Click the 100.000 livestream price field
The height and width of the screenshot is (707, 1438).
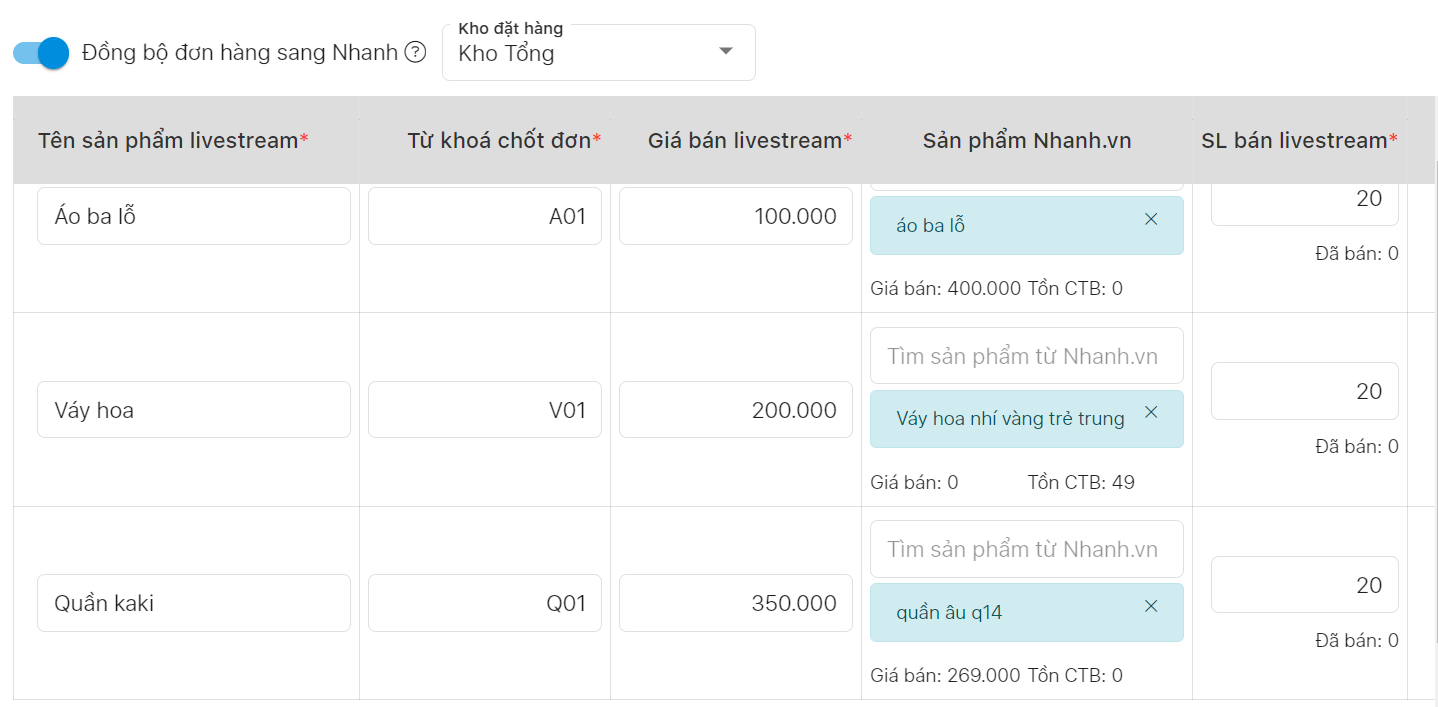[735, 216]
